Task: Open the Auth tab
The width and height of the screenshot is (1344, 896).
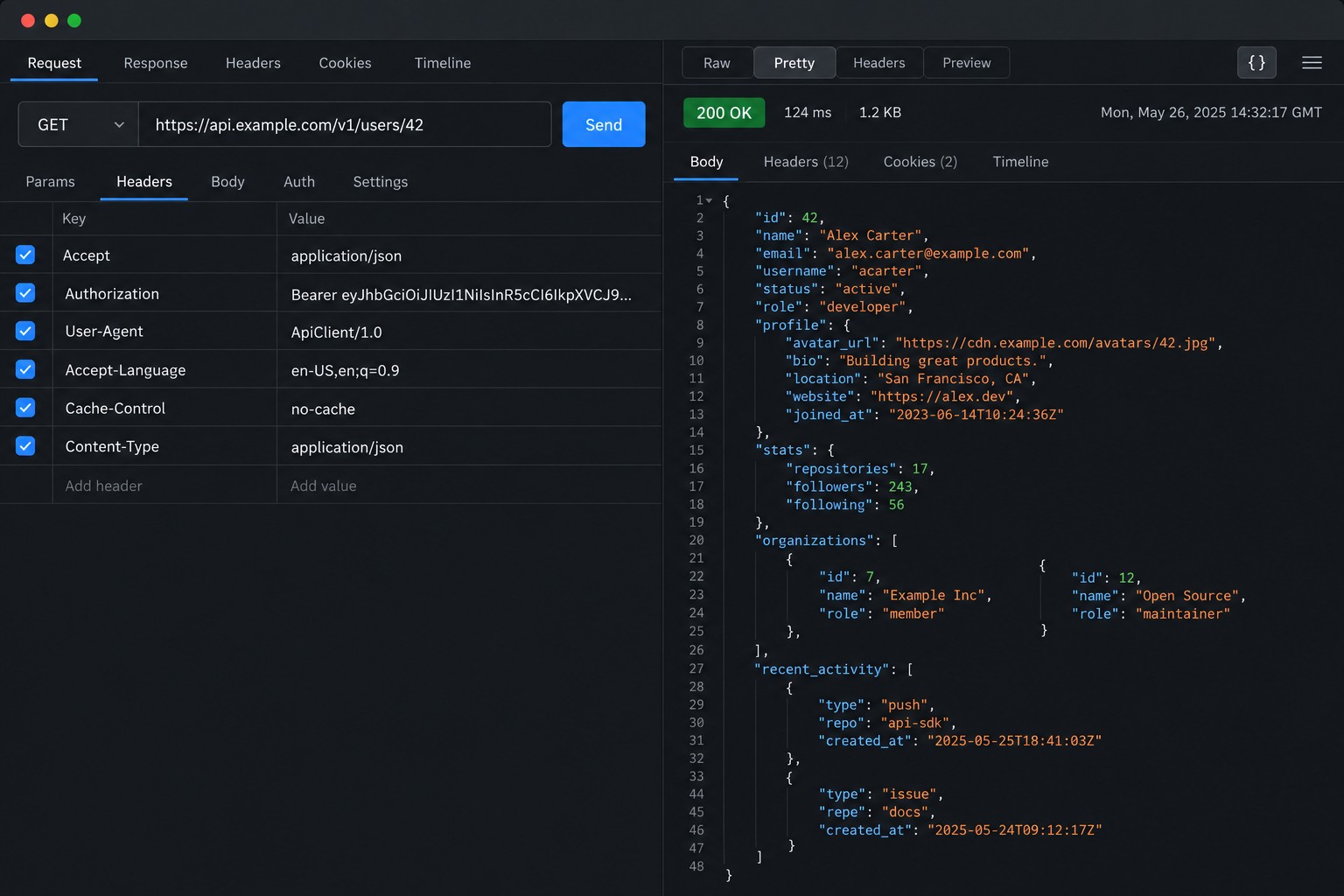Action: (x=299, y=182)
